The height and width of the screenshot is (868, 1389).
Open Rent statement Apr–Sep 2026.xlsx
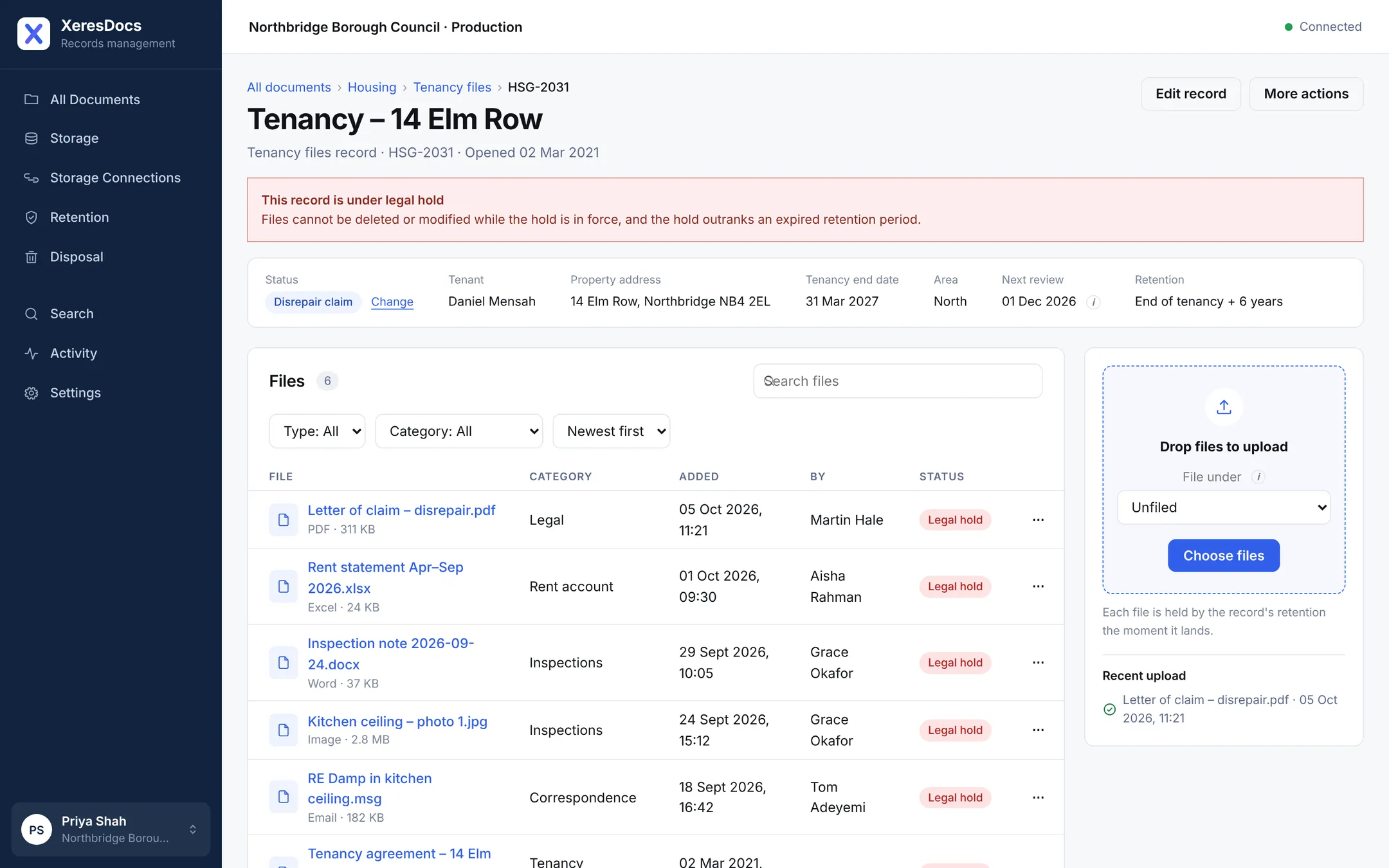point(385,577)
